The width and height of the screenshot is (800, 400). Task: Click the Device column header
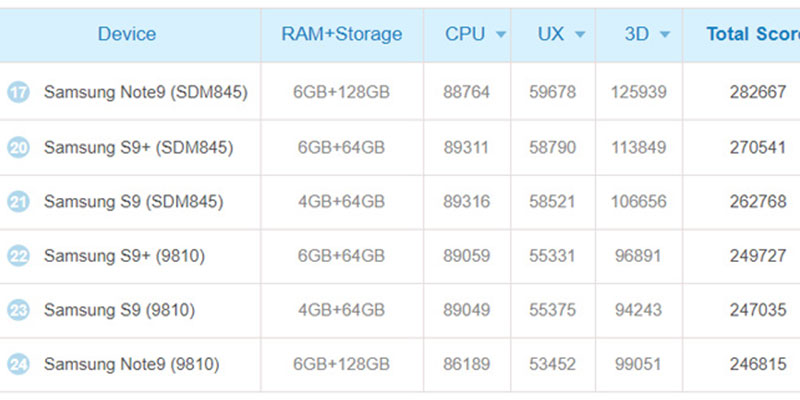tap(127, 34)
